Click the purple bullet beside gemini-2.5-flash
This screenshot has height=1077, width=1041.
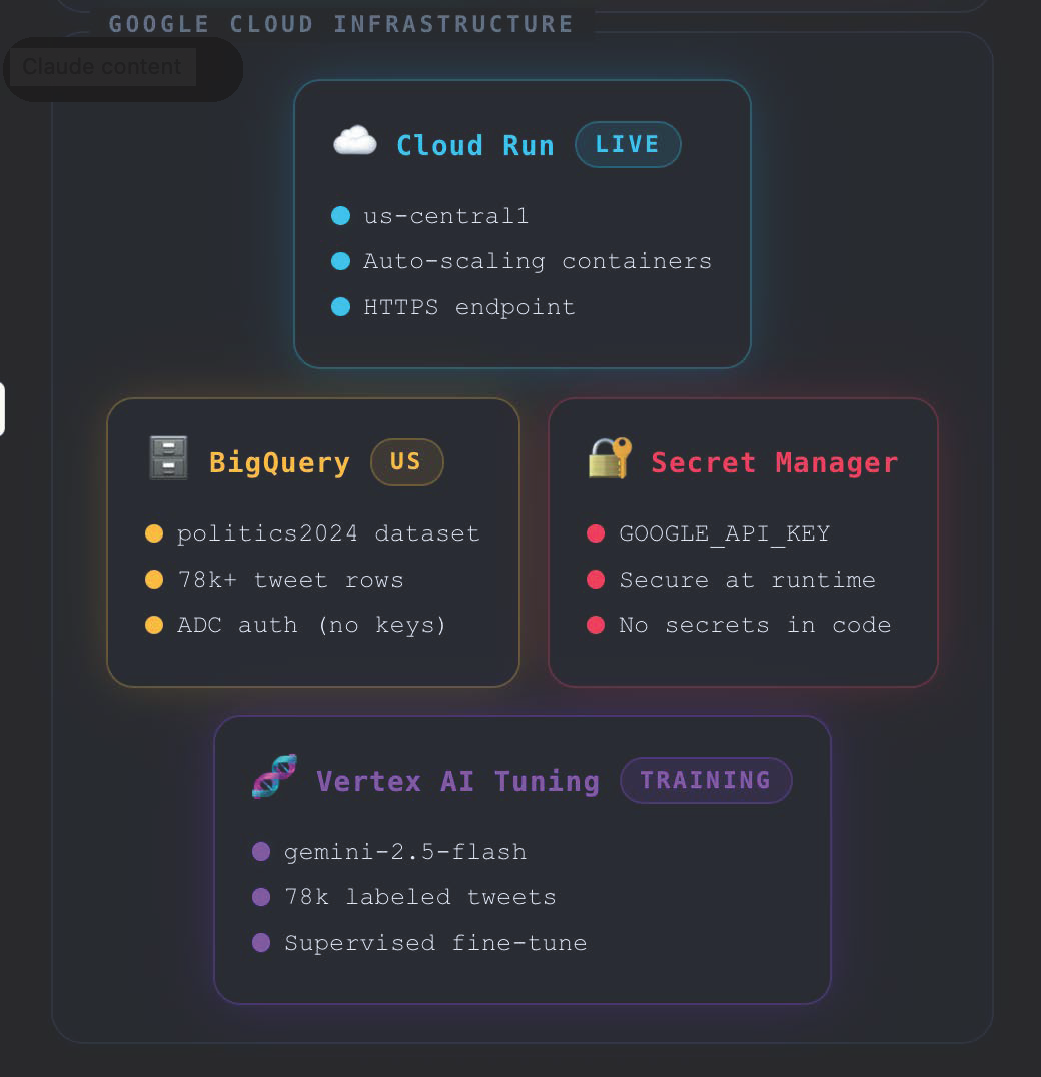point(261,852)
